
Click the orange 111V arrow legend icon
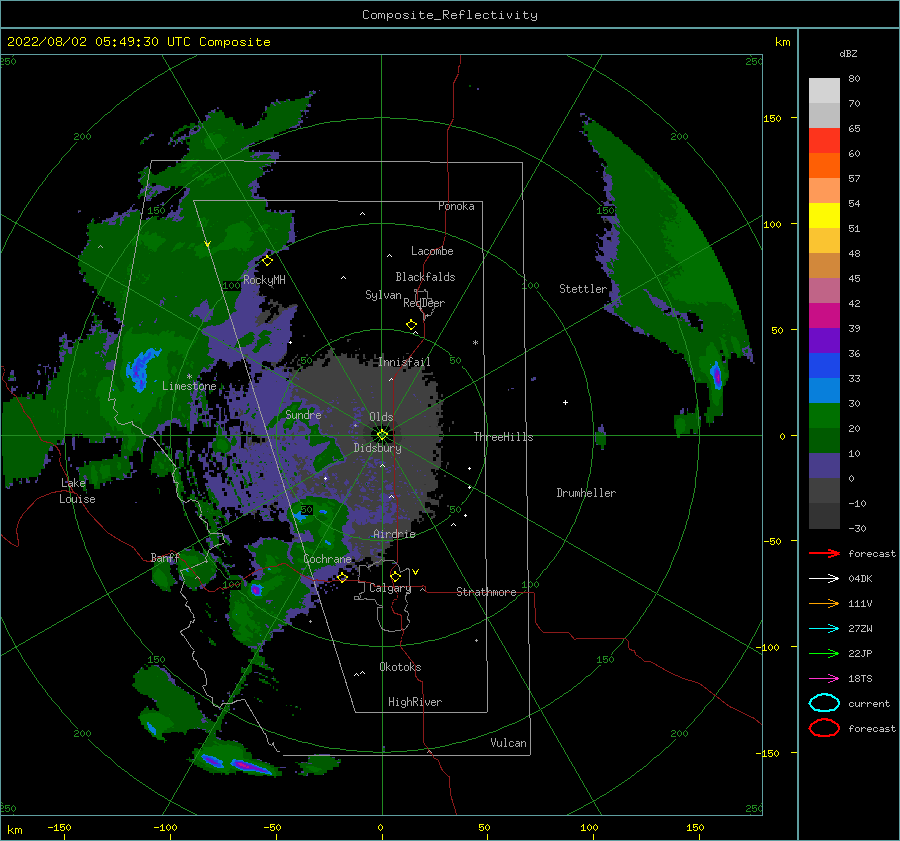pyautogui.click(x=824, y=603)
